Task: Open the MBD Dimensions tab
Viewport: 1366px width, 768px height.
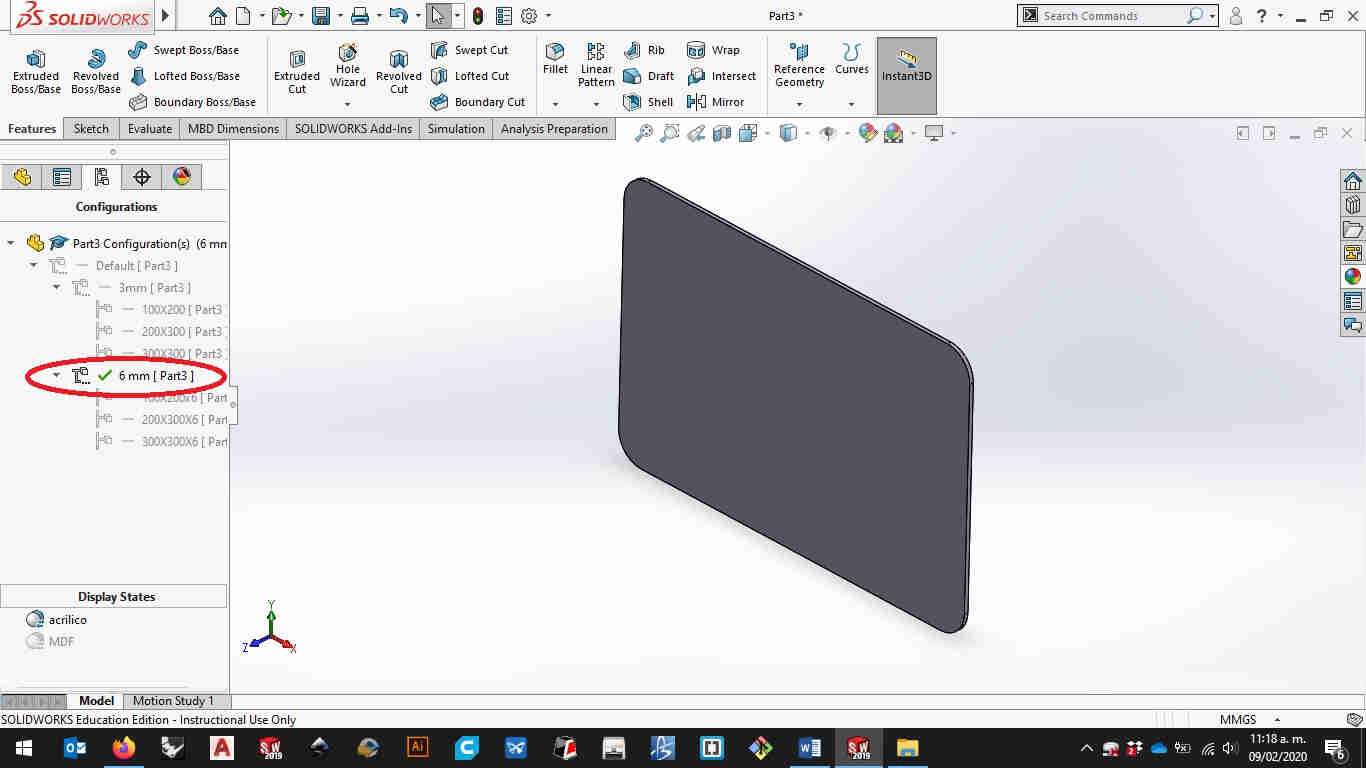Action: point(234,129)
